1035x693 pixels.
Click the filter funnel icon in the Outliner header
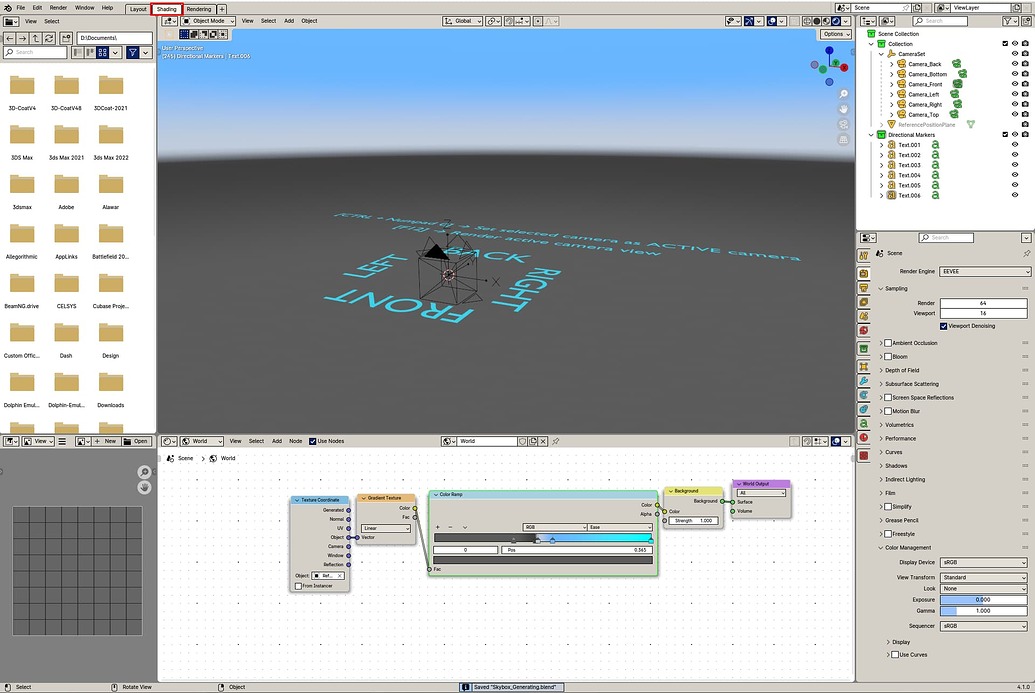pyautogui.click(x=1009, y=20)
